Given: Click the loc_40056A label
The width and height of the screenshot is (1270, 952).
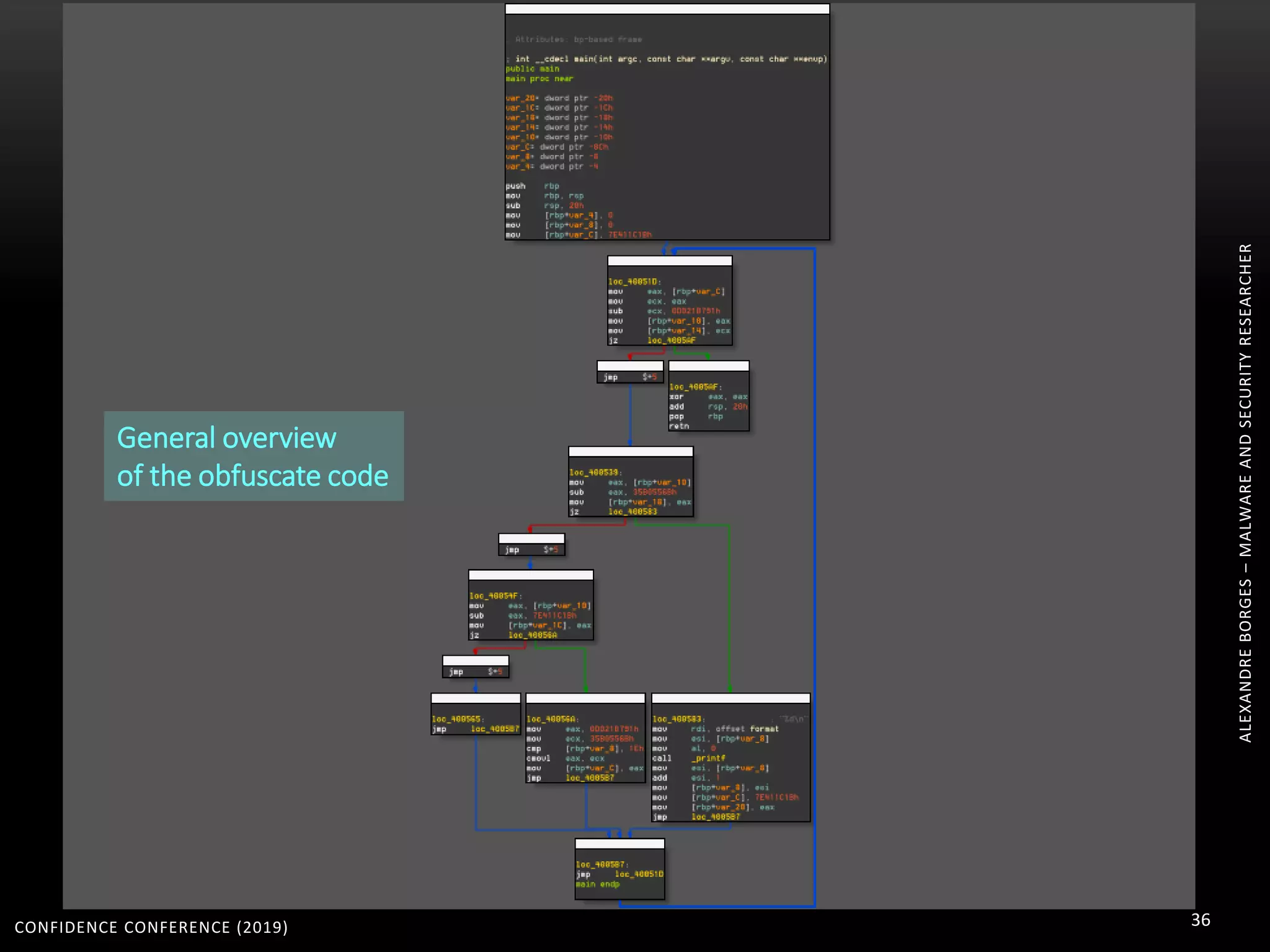Looking at the screenshot, I should [x=553, y=719].
